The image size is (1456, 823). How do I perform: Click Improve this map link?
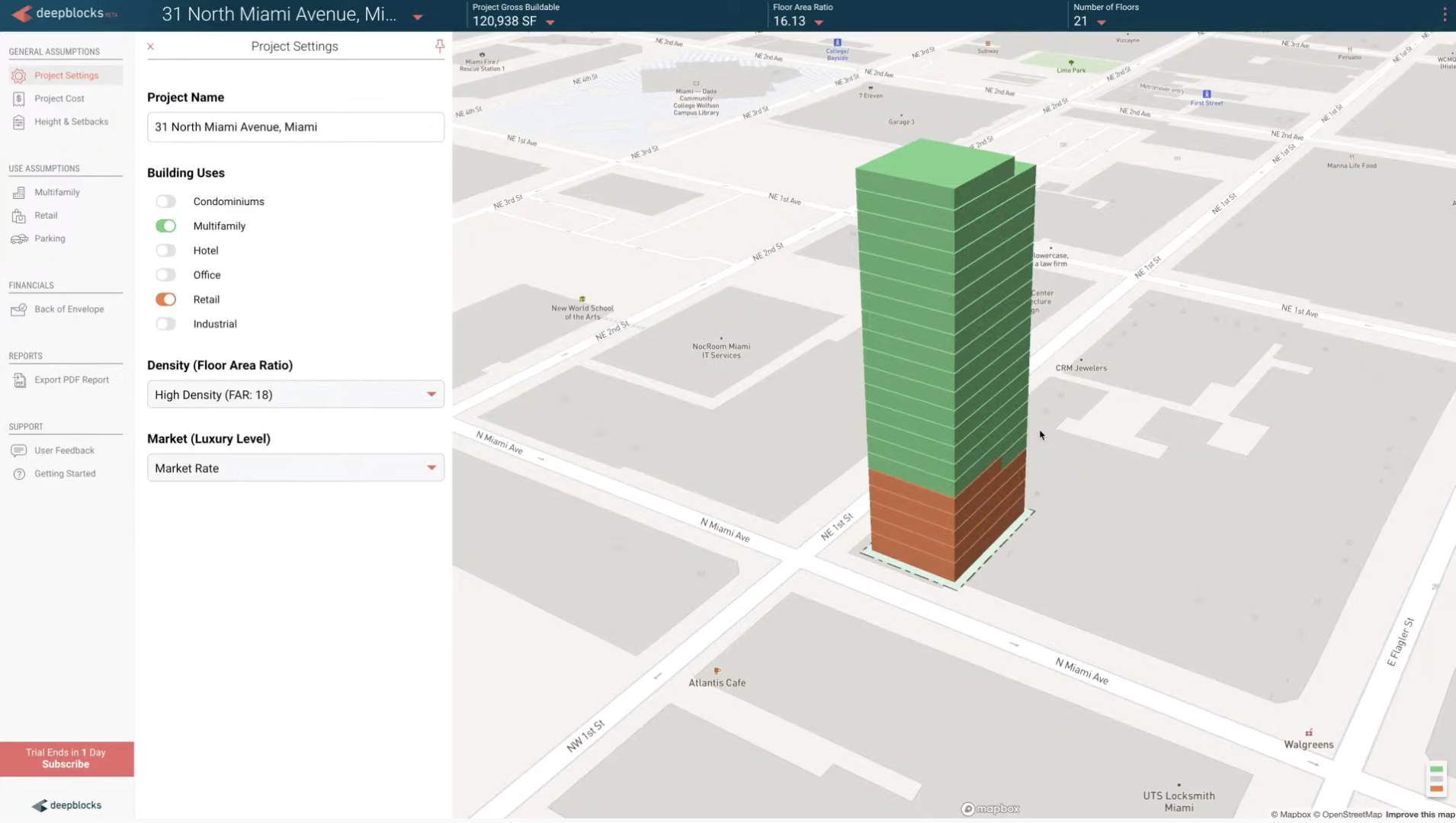click(x=1419, y=815)
